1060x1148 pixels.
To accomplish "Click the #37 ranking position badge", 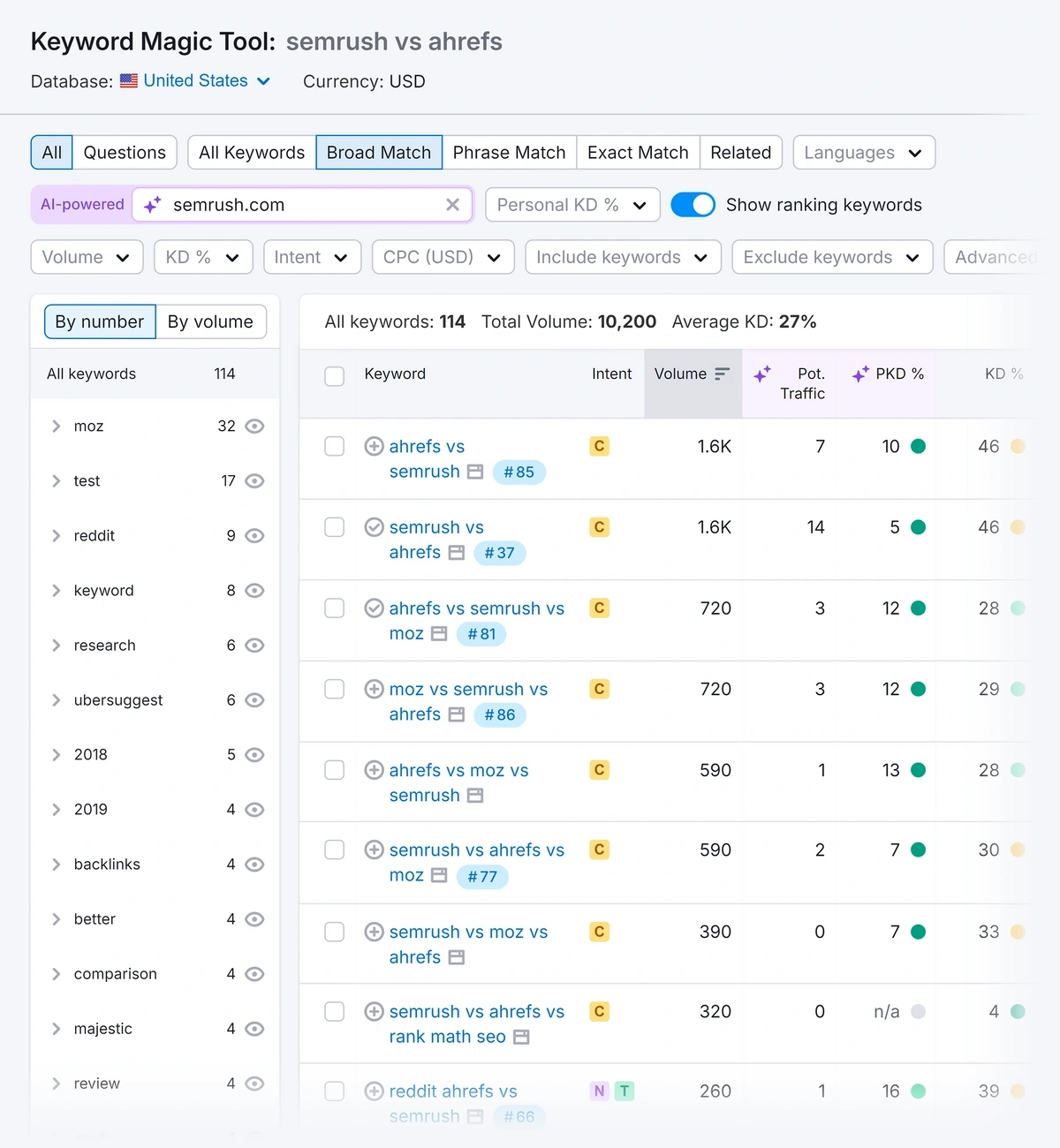I will pos(499,553).
